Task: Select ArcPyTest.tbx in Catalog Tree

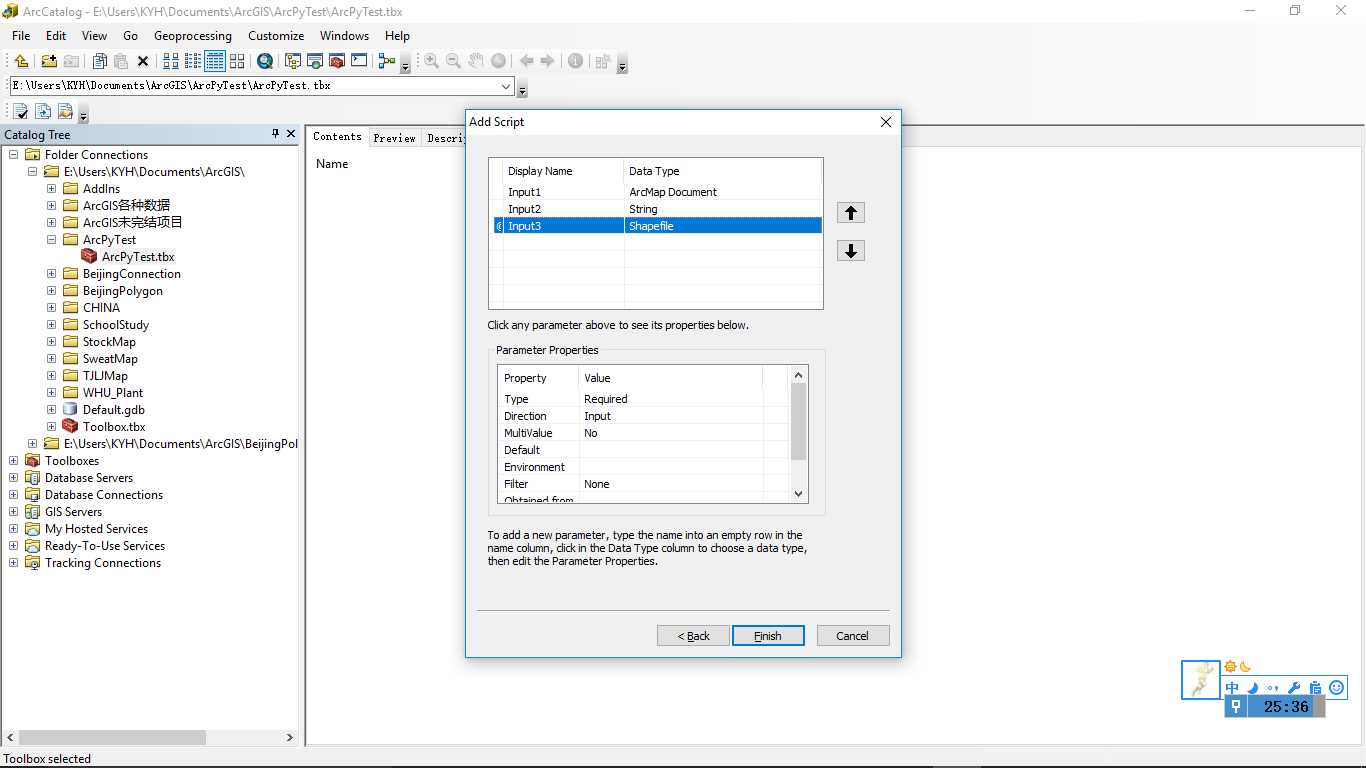Action: 138,257
